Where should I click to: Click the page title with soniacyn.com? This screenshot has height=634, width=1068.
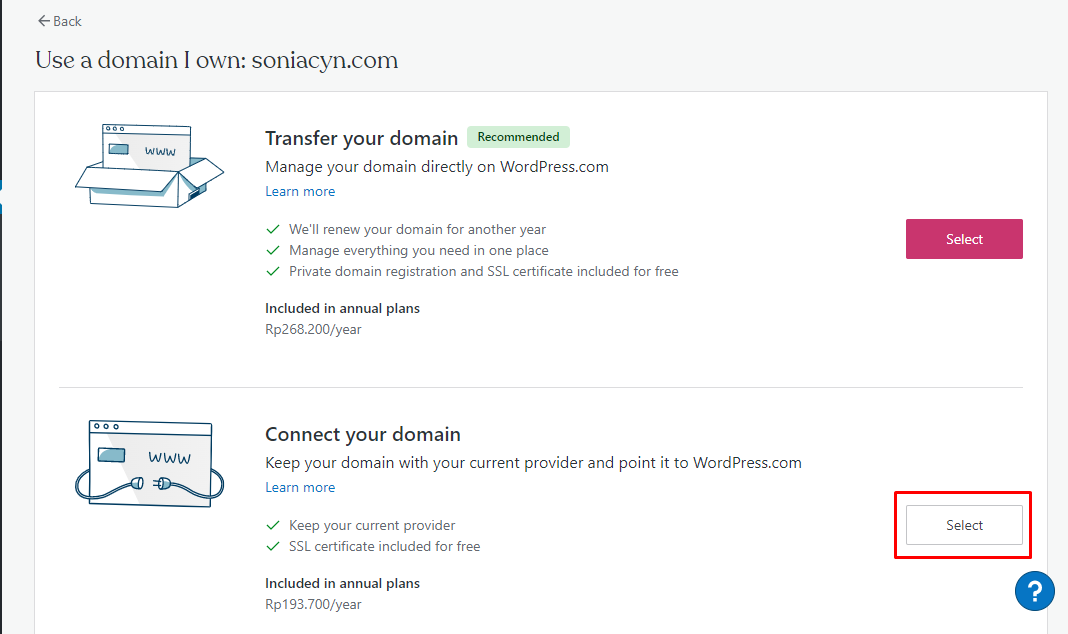(x=217, y=60)
